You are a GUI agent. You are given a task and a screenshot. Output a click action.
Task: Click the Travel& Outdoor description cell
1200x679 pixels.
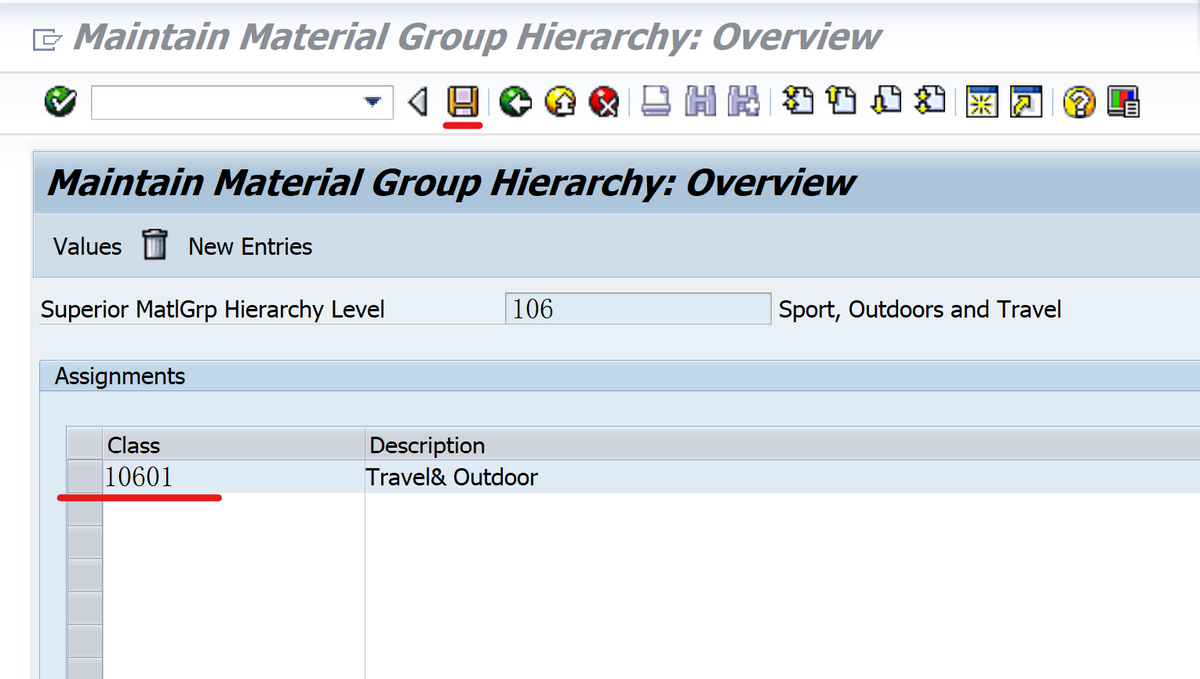point(782,477)
